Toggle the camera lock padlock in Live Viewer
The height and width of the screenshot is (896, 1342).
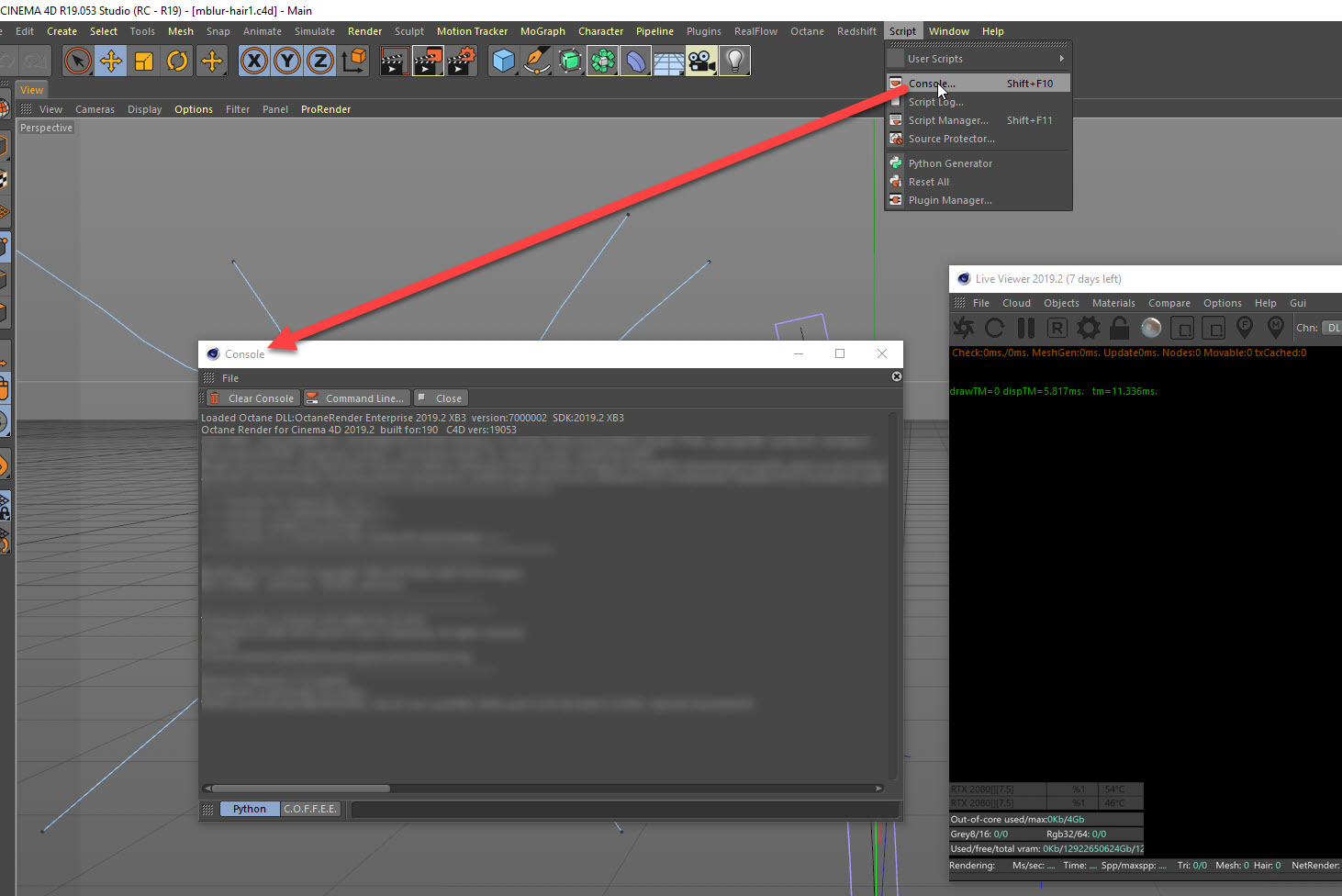tap(1120, 328)
